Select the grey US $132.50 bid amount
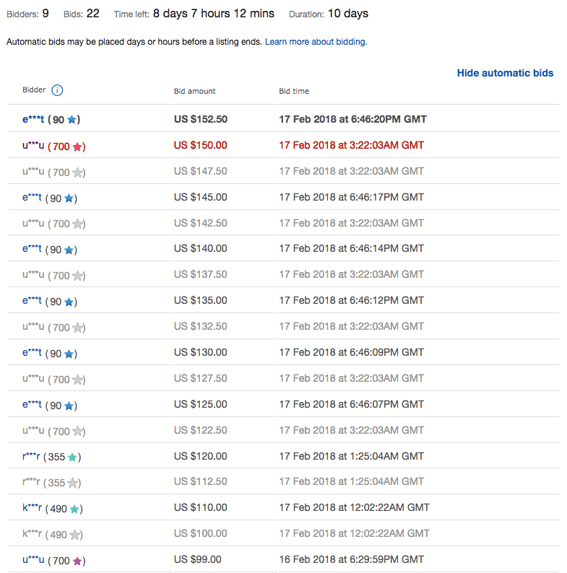 201,326
